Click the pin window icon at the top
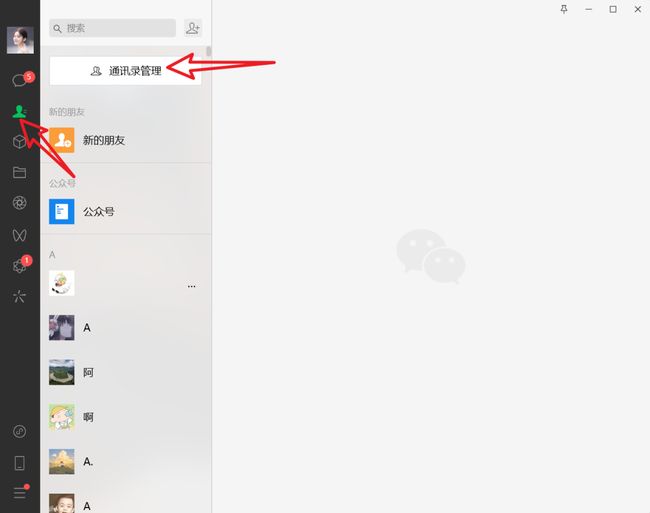This screenshot has height=513, width=650. [564, 9]
